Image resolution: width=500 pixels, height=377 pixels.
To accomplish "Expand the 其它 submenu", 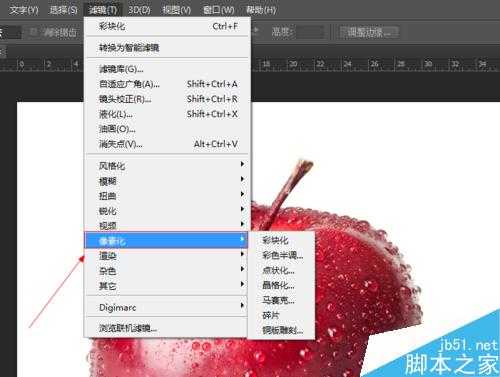I will (x=167, y=286).
